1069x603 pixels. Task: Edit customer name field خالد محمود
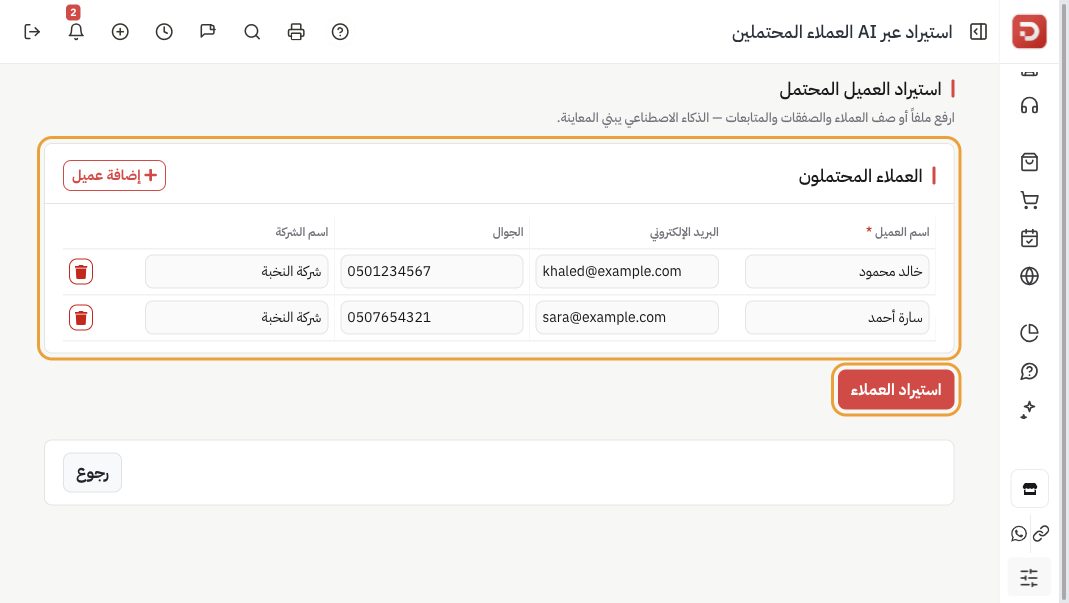pos(837,271)
